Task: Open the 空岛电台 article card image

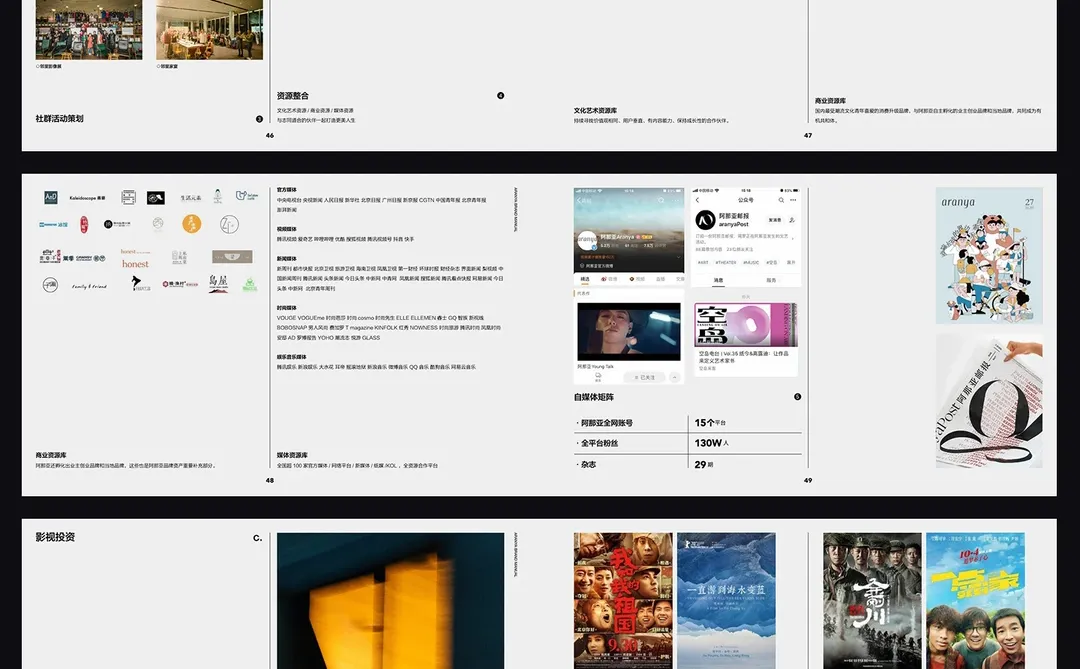Action: click(x=745, y=325)
